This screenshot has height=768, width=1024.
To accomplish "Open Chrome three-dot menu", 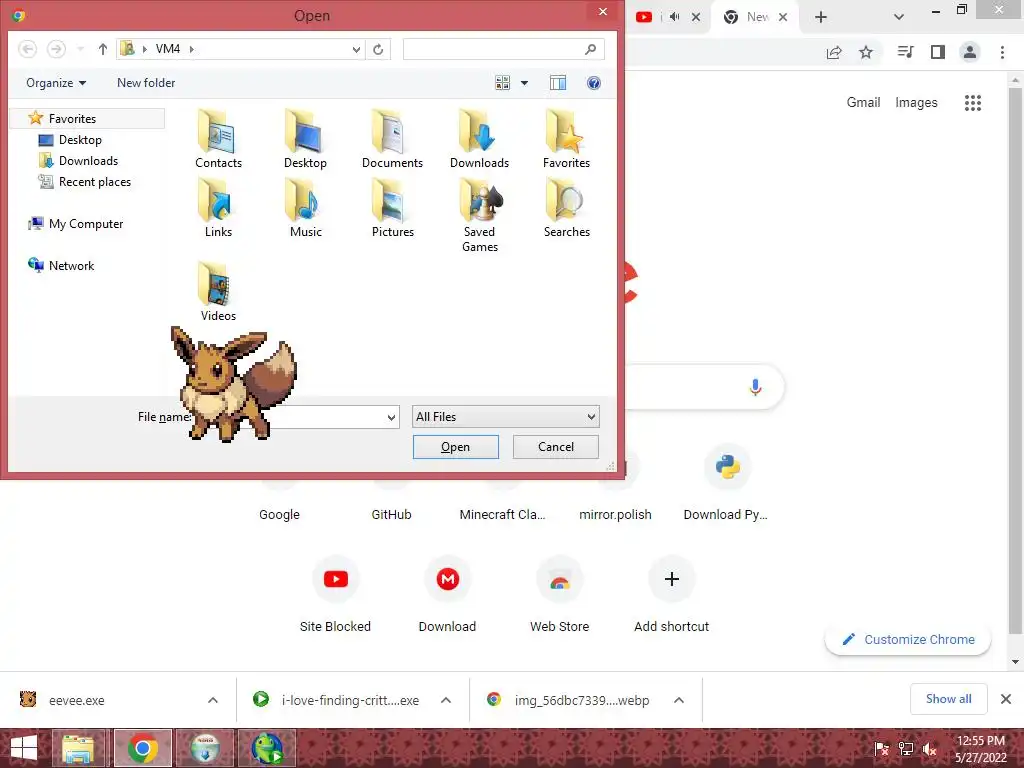I will [x=1002, y=52].
